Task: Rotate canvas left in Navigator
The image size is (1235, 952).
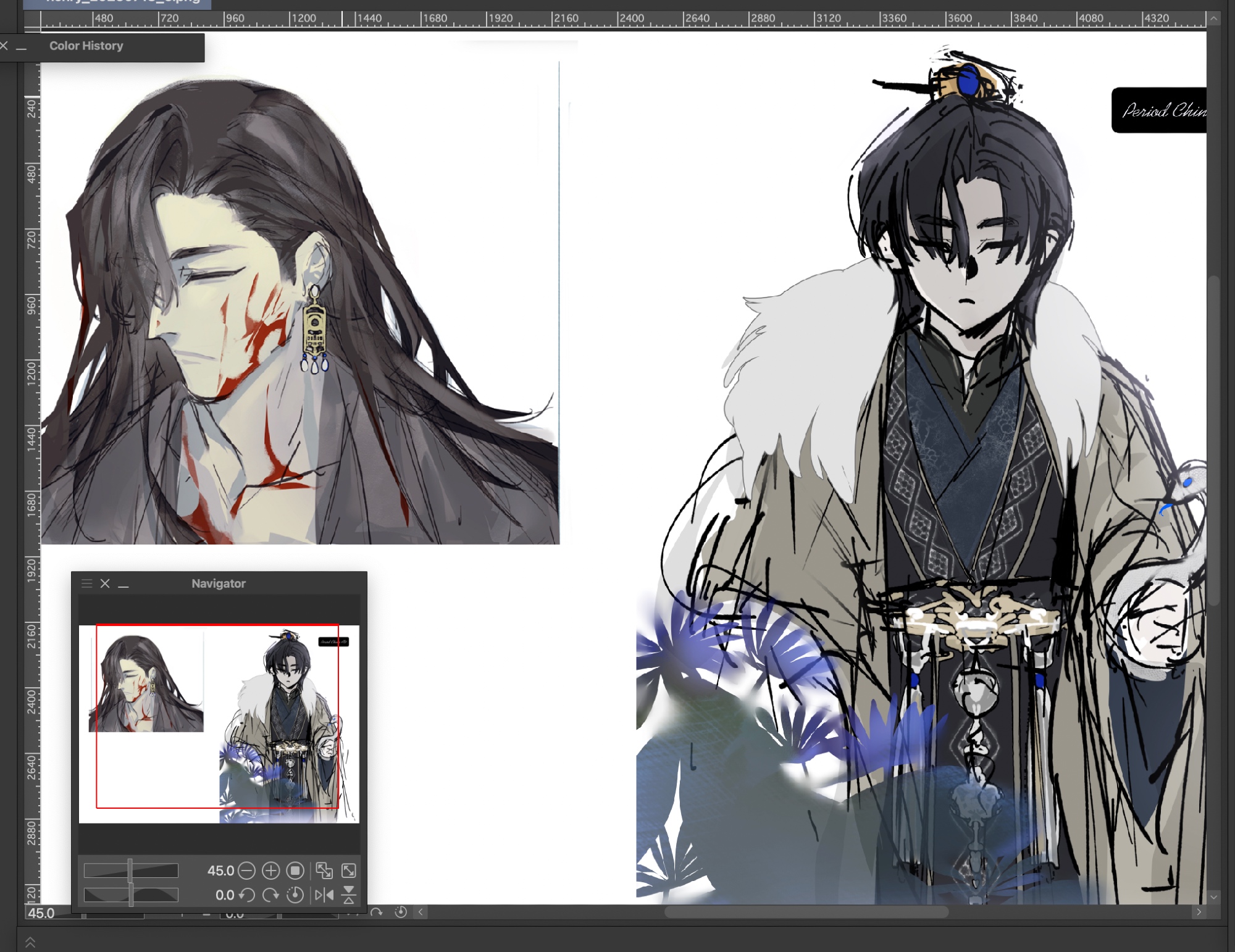Action: click(x=246, y=895)
